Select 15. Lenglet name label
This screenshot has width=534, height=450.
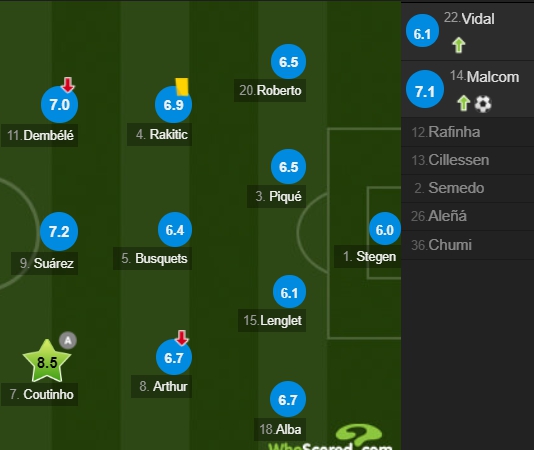click(x=272, y=320)
